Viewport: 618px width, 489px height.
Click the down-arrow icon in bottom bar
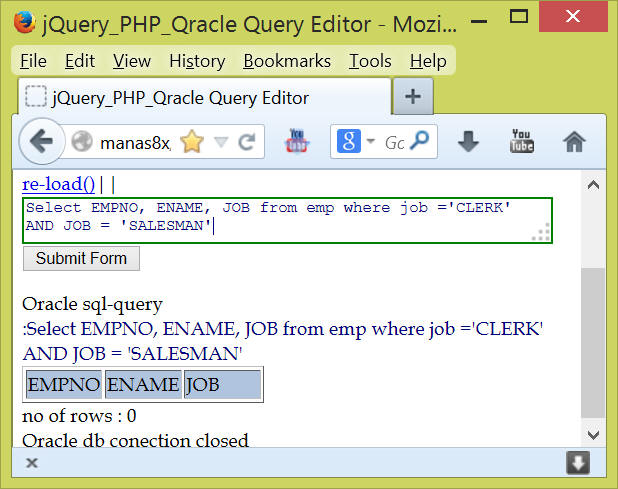pos(578,463)
